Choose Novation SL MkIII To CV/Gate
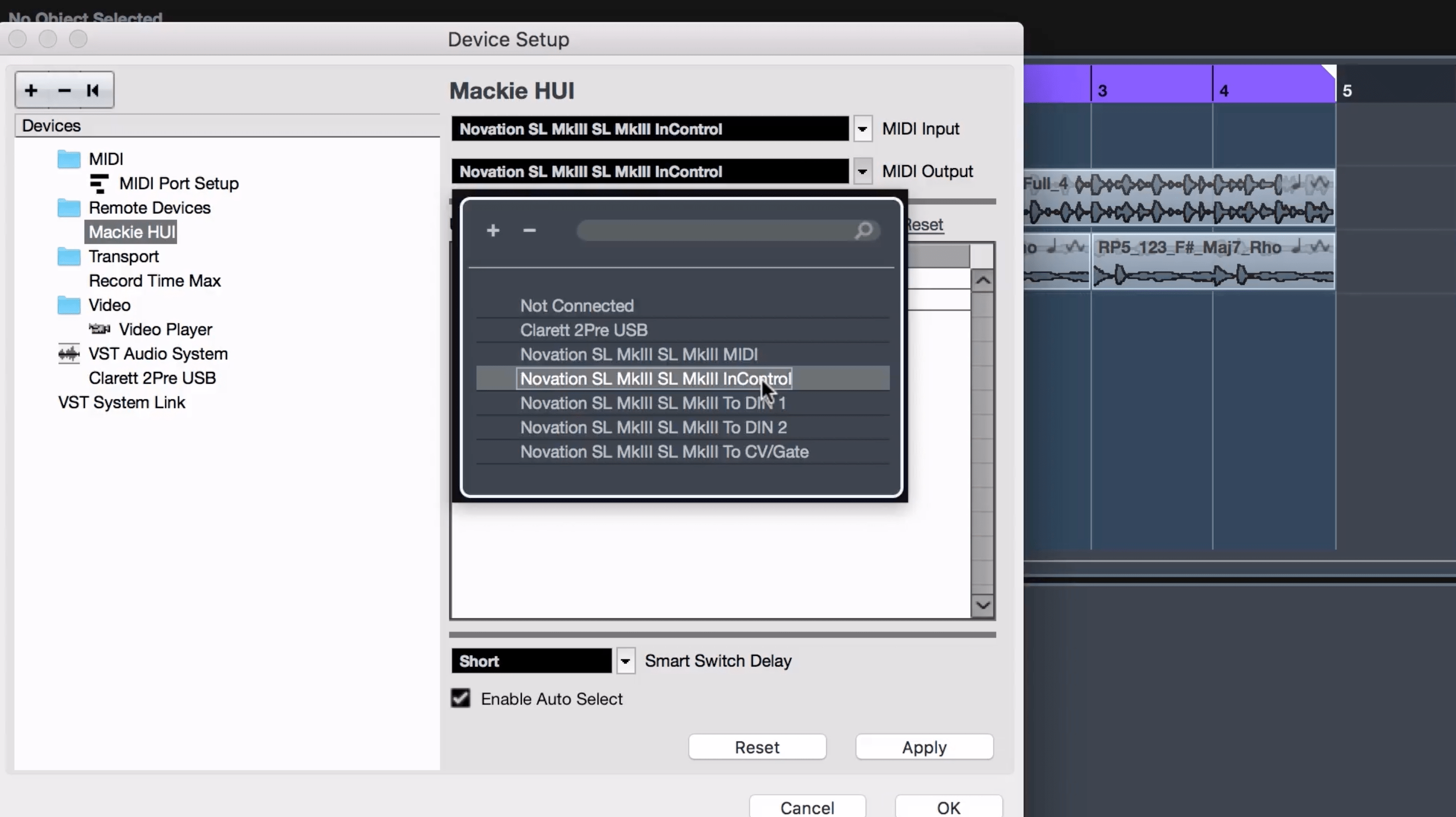 click(682, 452)
